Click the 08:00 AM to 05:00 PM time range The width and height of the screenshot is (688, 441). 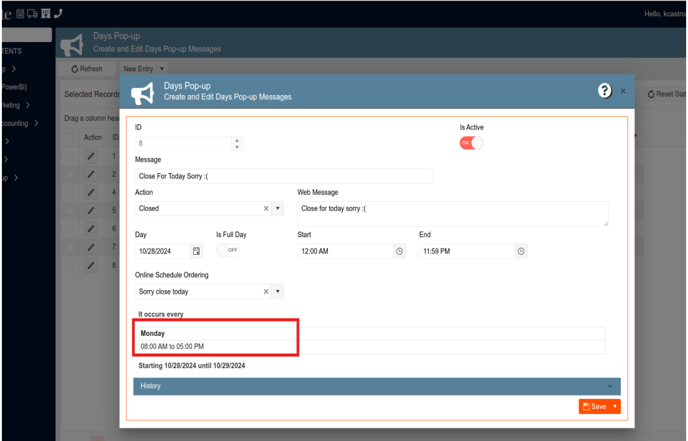pos(172,346)
